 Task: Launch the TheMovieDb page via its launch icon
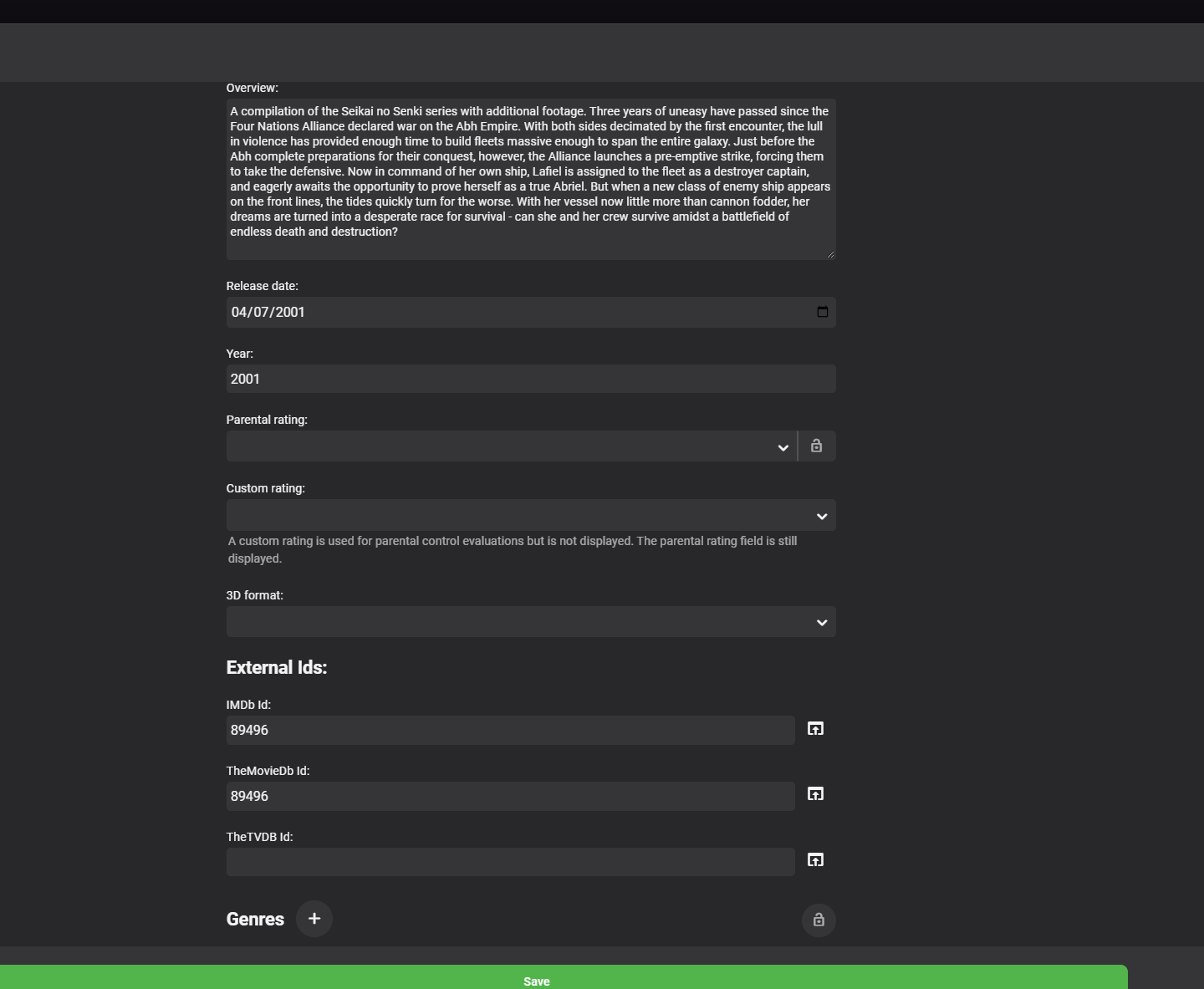(815, 794)
